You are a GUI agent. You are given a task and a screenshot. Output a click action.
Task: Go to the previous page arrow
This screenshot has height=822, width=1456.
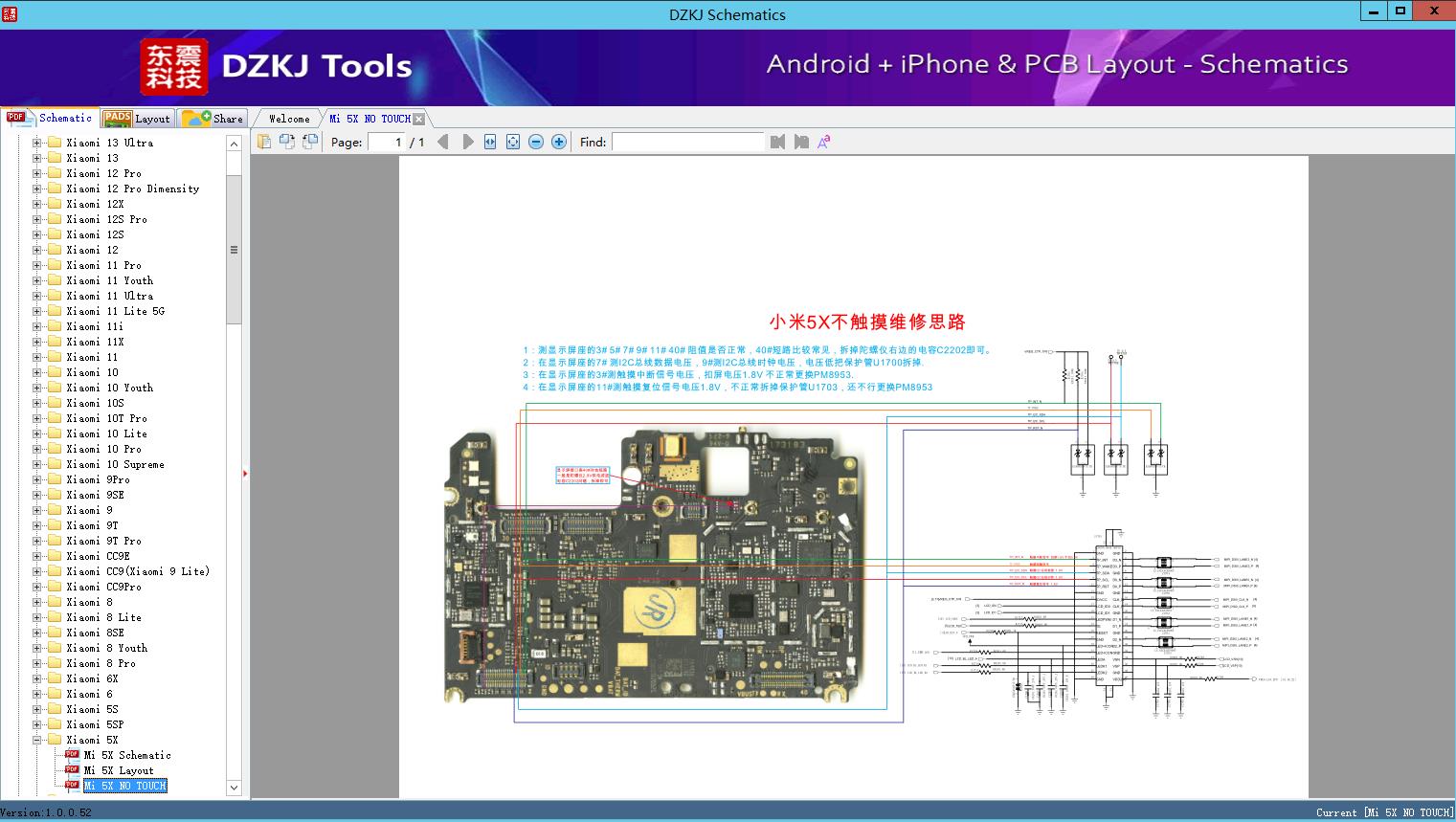click(442, 142)
